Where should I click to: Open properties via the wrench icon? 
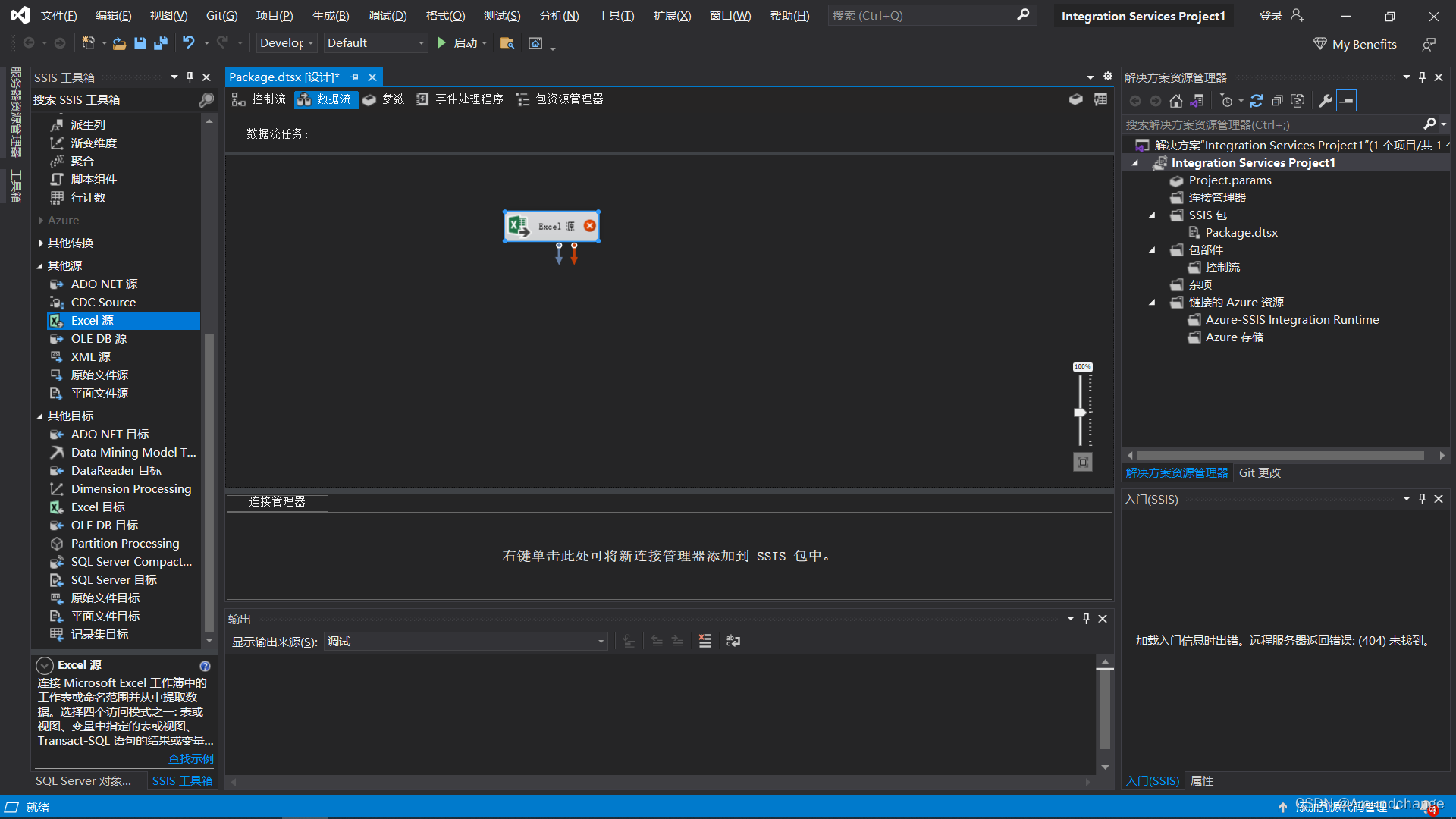pos(1325,101)
